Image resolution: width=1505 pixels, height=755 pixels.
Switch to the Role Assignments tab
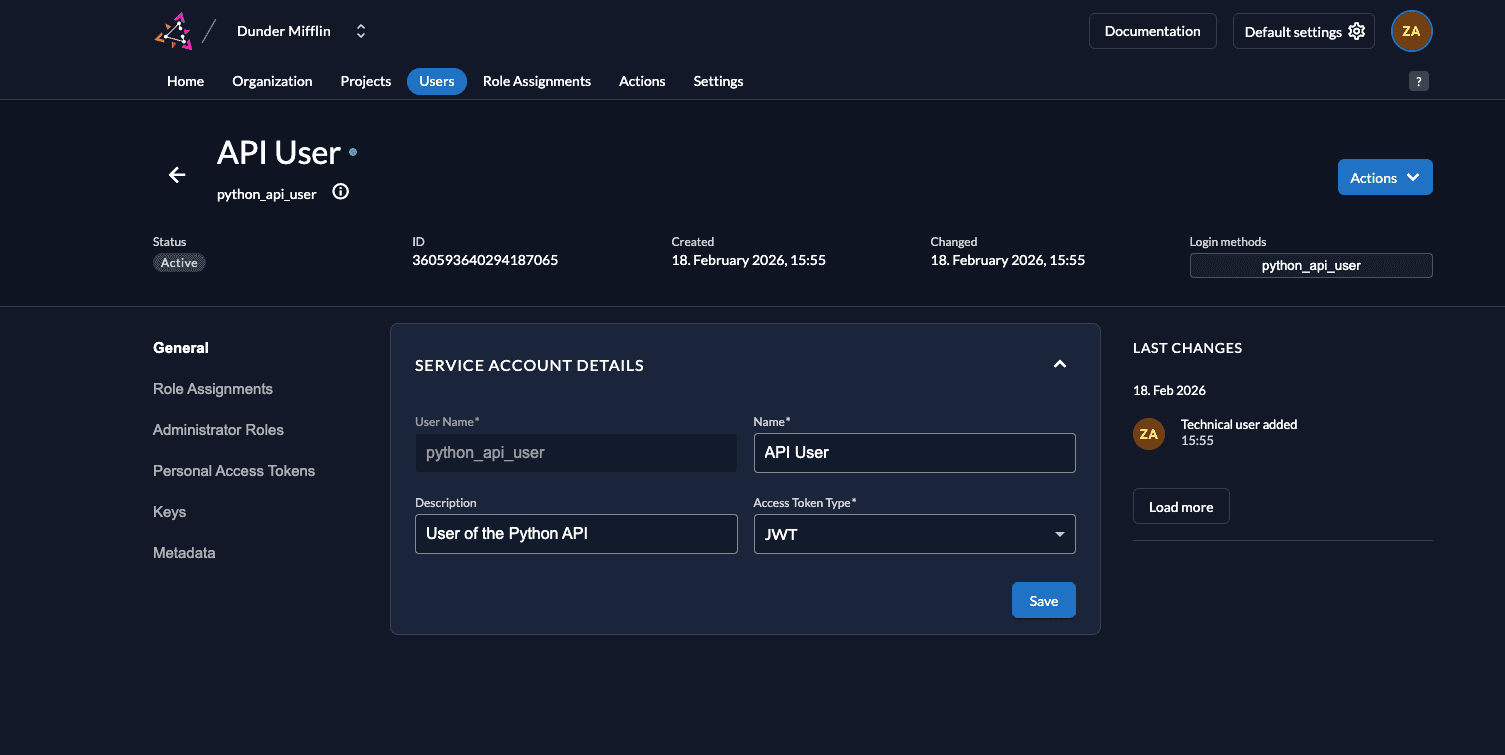coord(536,81)
